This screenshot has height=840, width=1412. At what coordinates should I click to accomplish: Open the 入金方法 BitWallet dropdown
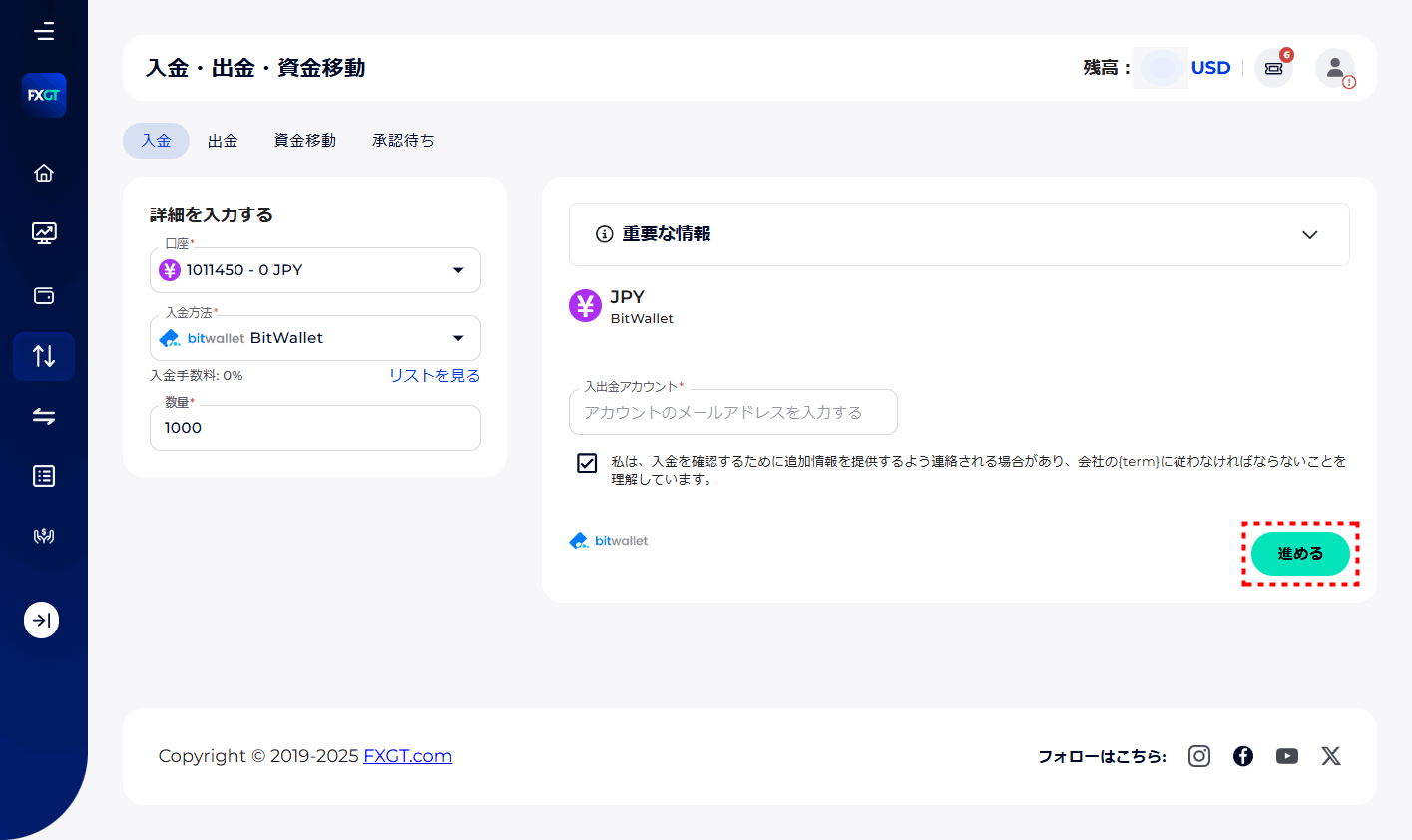tap(315, 338)
